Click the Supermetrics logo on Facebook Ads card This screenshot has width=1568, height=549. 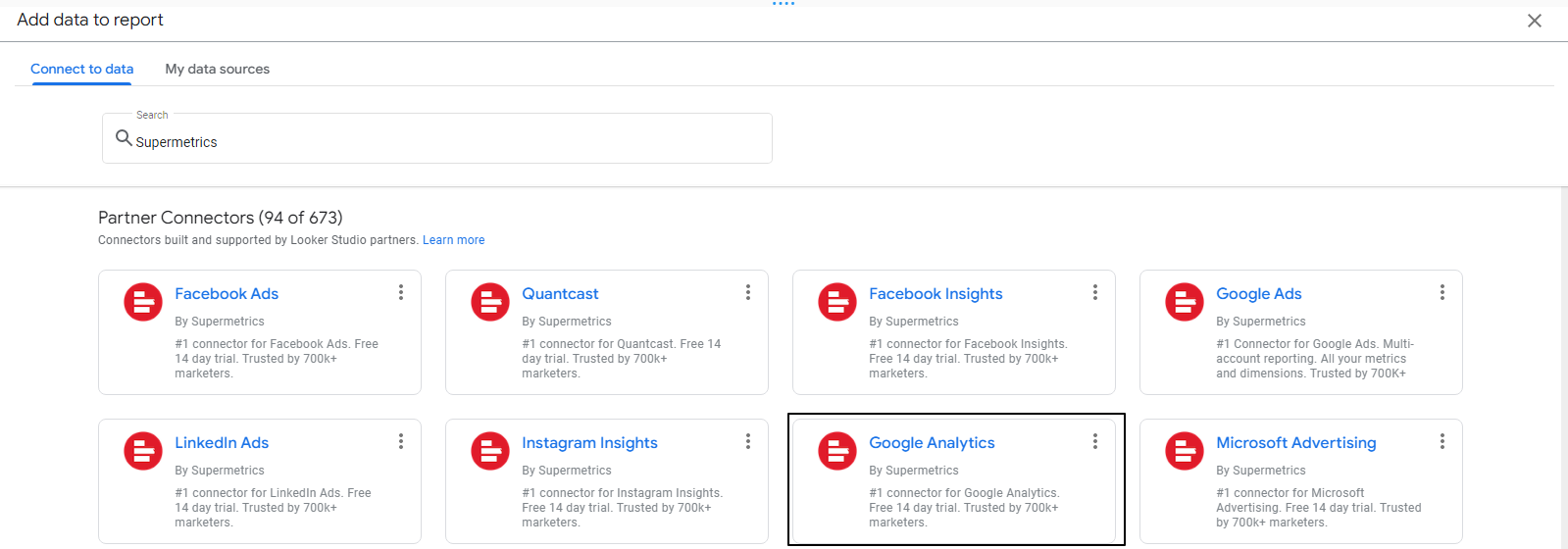143,302
